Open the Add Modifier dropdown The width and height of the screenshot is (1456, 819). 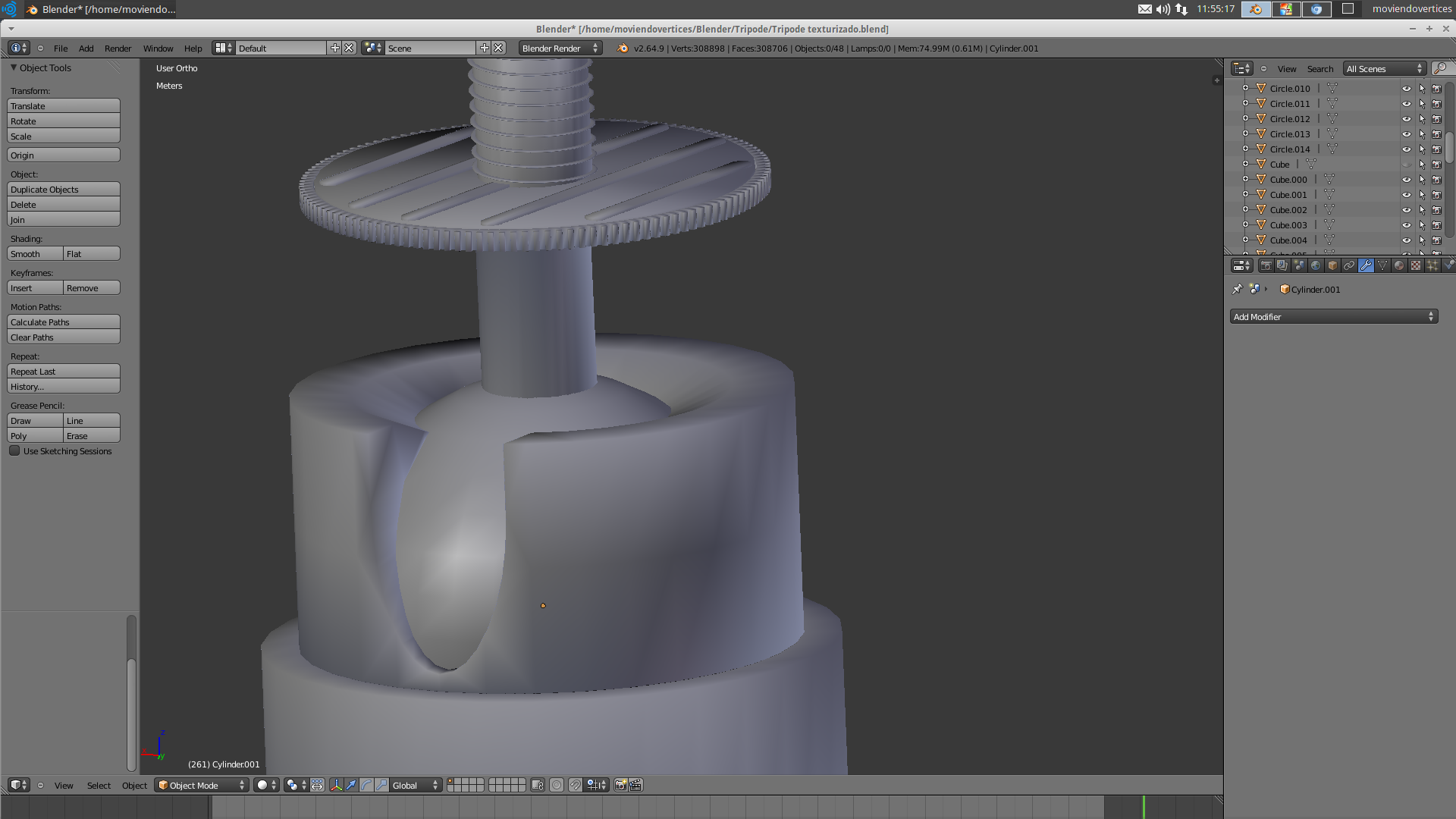(x=1333, y=317)
